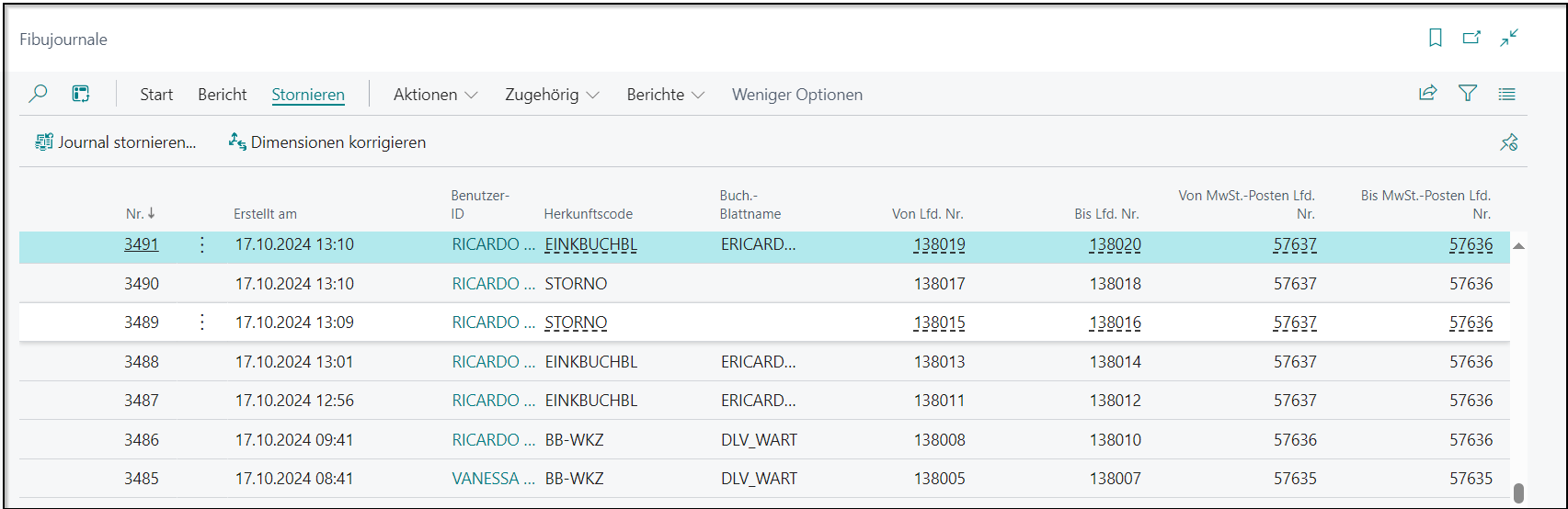
Task: Click the vertical scrollbar thumb
Action: pyautogui.click(x=1518, y=493)
